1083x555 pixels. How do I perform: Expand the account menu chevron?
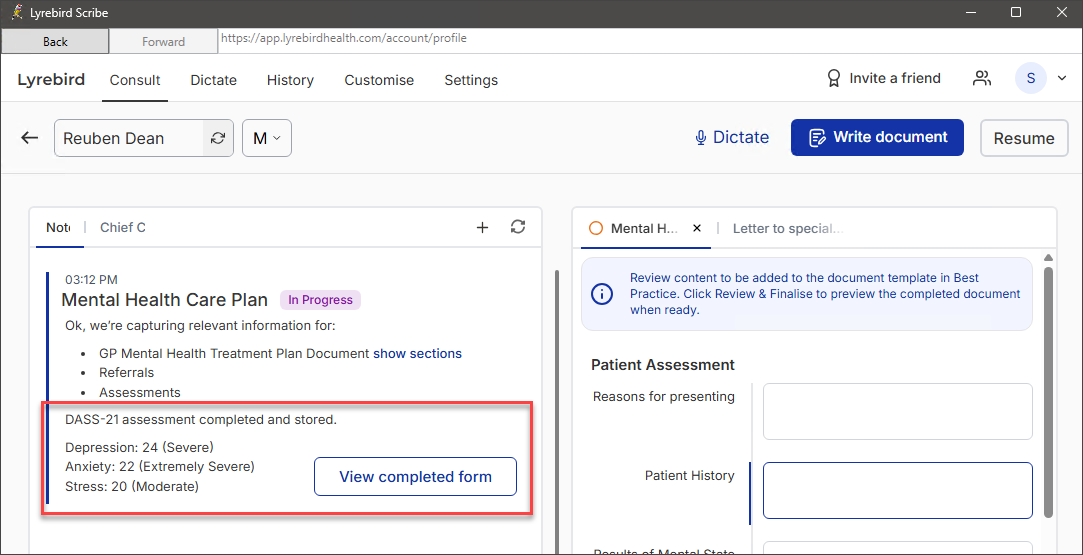[x=1062, y=79]
